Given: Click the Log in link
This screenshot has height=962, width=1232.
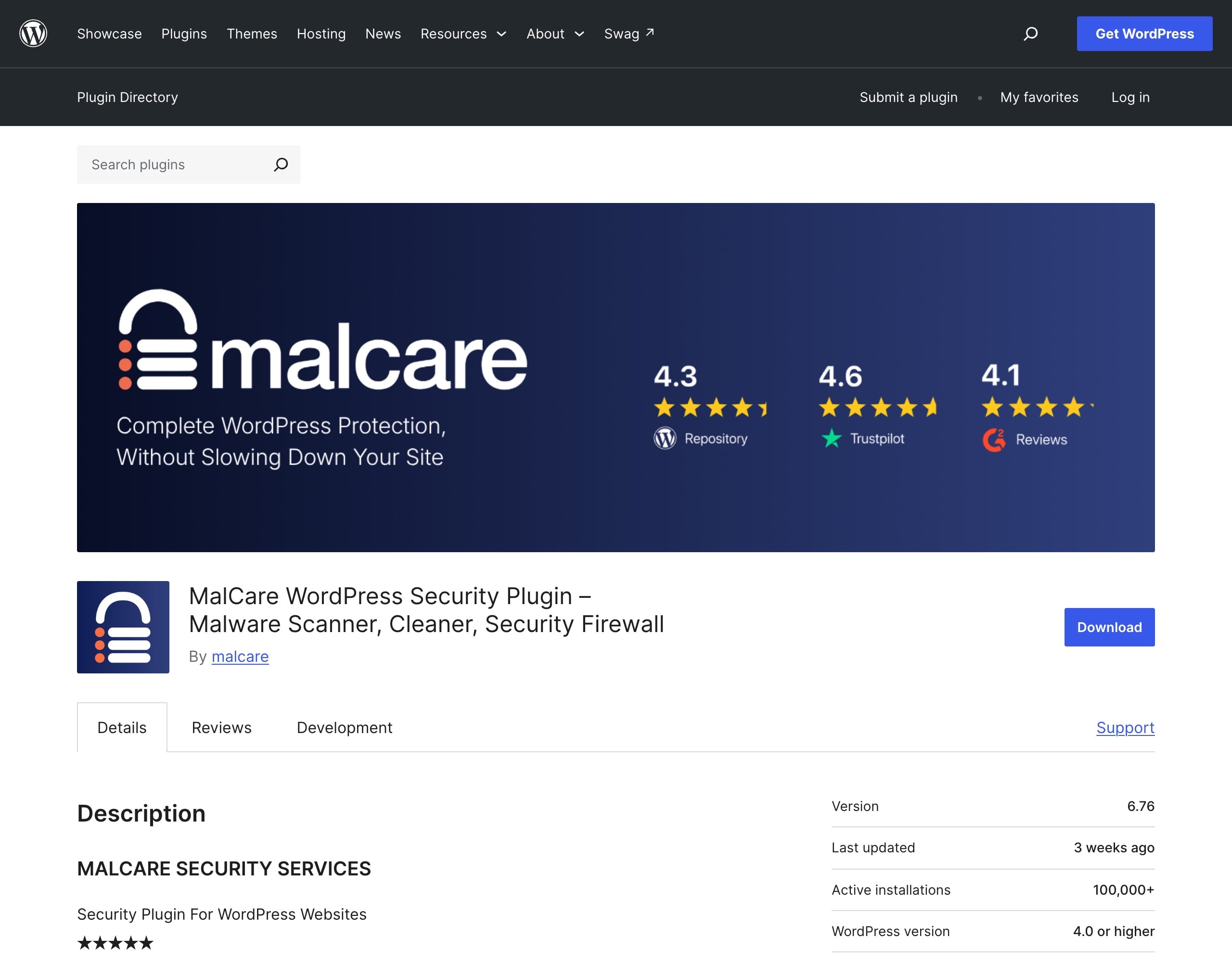Looking at the screenshot, I should 1130,97.
